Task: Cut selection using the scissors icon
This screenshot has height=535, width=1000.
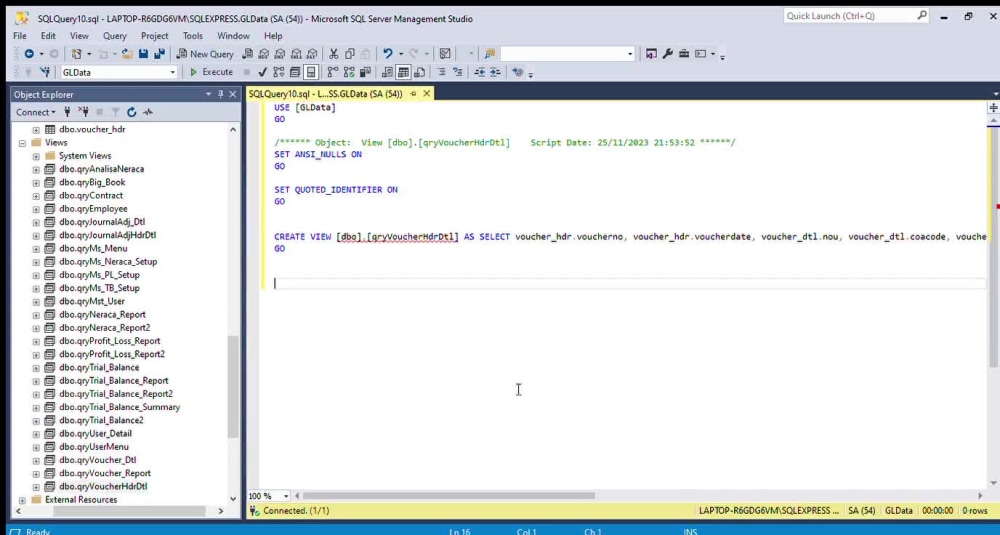Action: pyautogui.click(x=334, y=54)
